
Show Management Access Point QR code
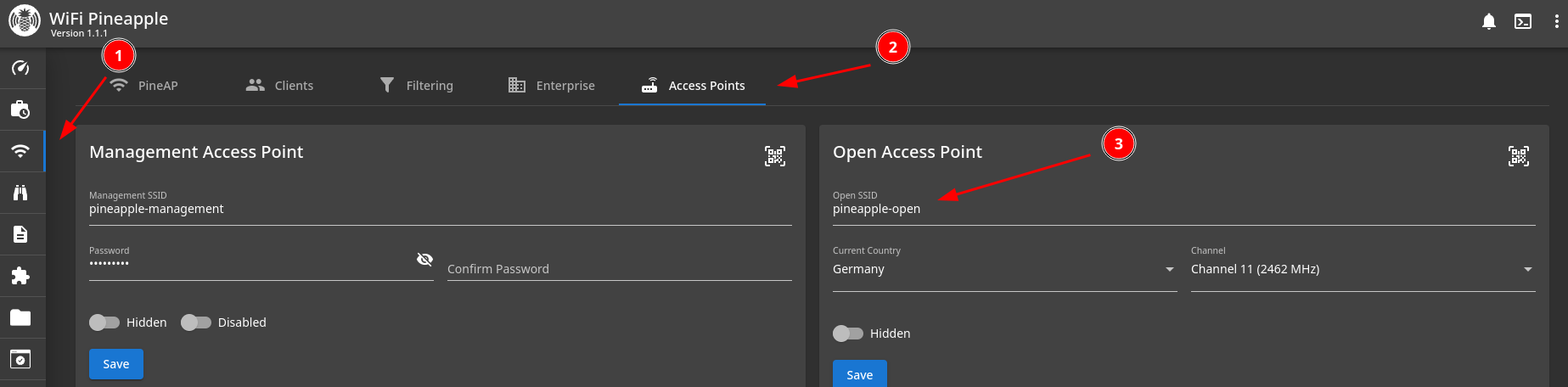click(x=774, y=156)
